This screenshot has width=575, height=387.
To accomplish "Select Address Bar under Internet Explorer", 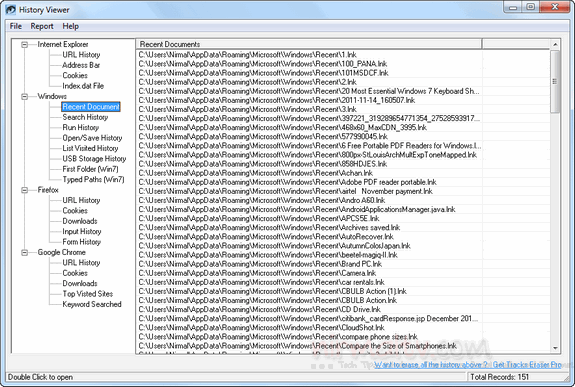I will click(x=81, y=65).
